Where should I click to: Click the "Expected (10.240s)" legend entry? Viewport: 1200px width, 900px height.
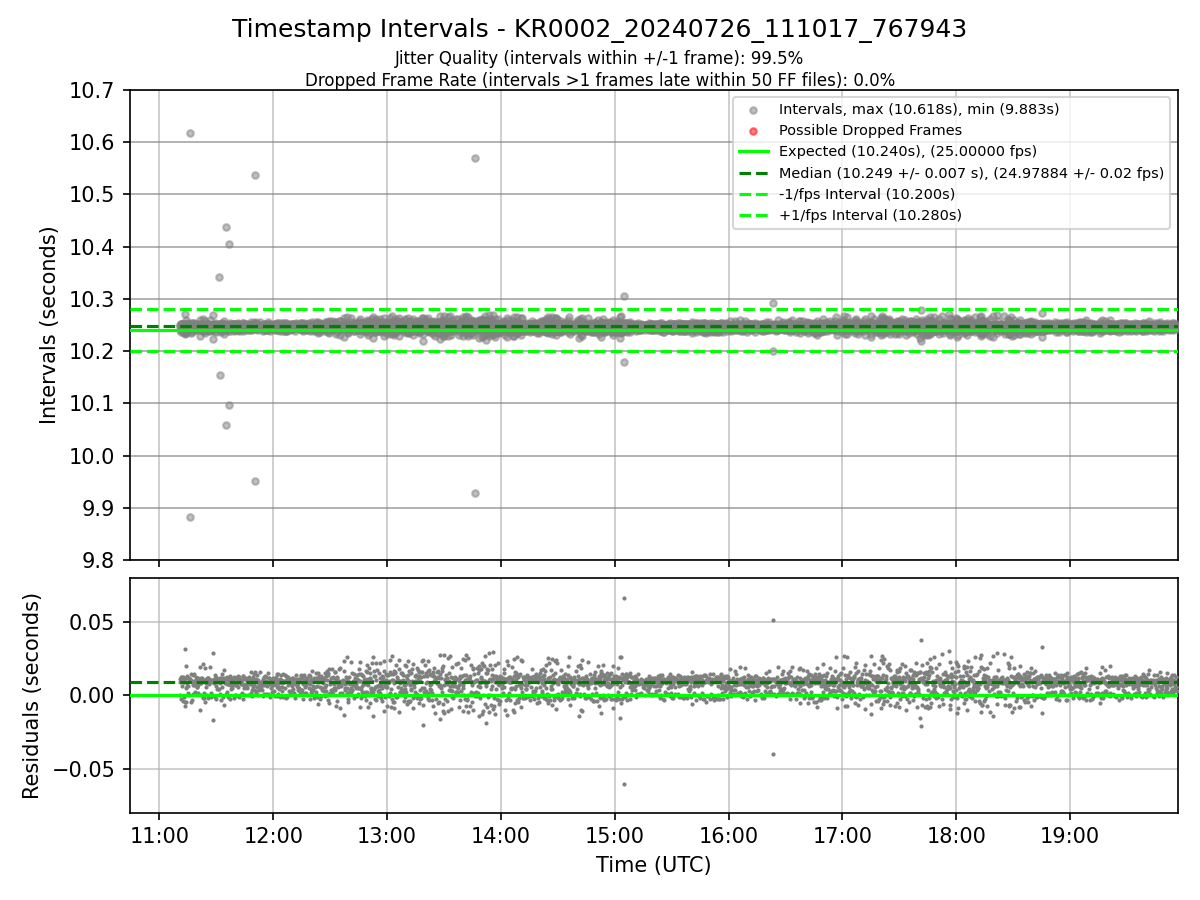pyautogui.click(x=906, y=151)
